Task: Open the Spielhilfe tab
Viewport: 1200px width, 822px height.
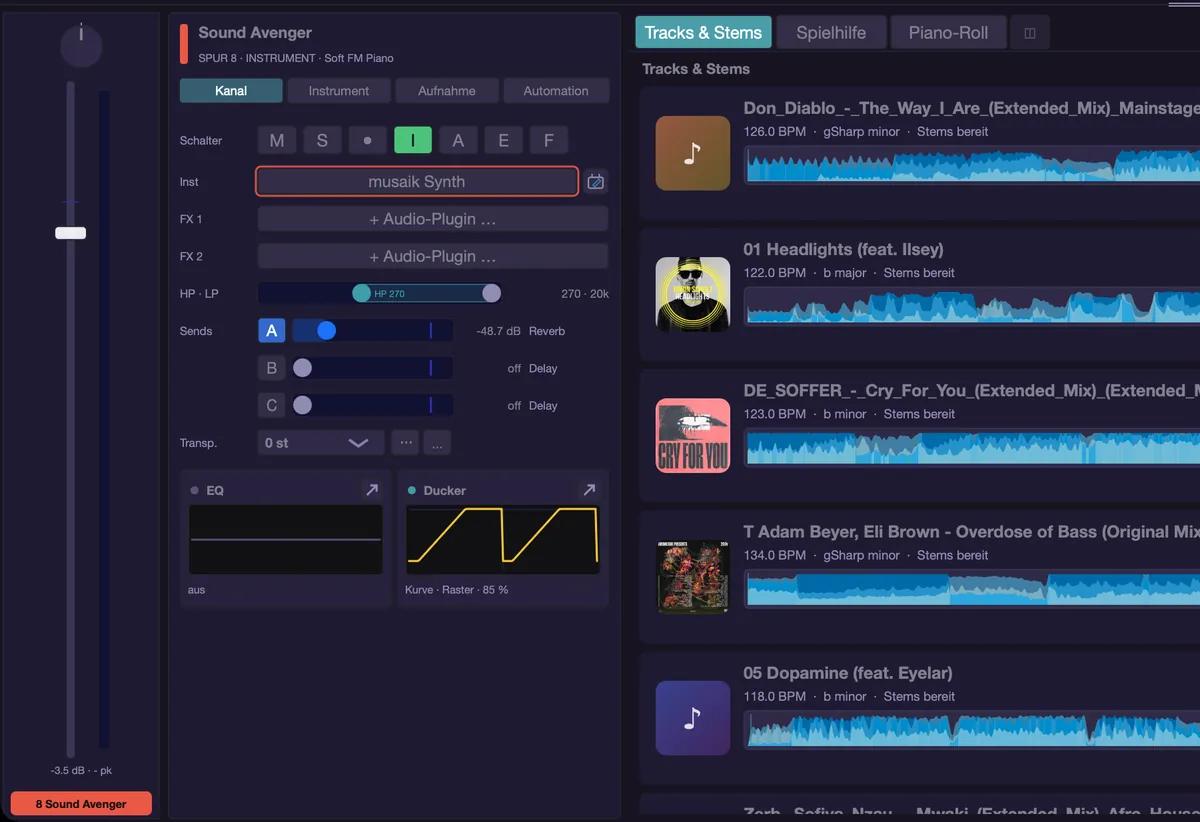Action: coord(831,33)
